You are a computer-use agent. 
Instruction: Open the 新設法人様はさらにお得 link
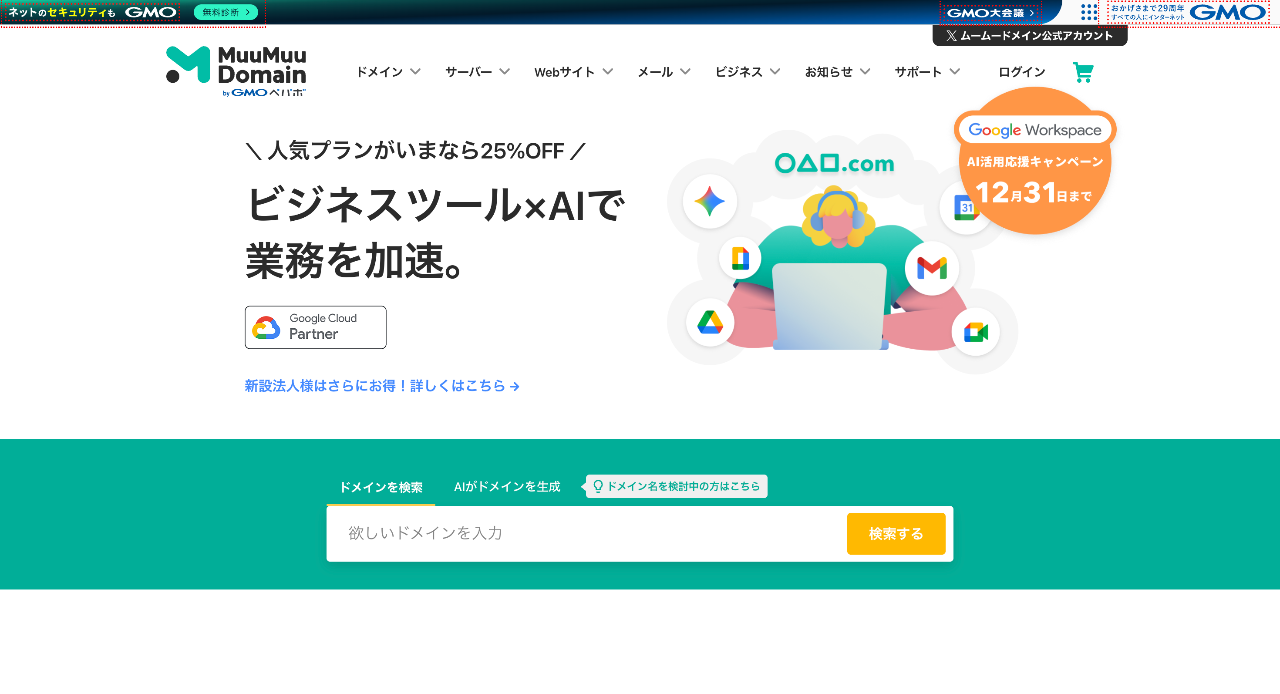click(382, 386)
